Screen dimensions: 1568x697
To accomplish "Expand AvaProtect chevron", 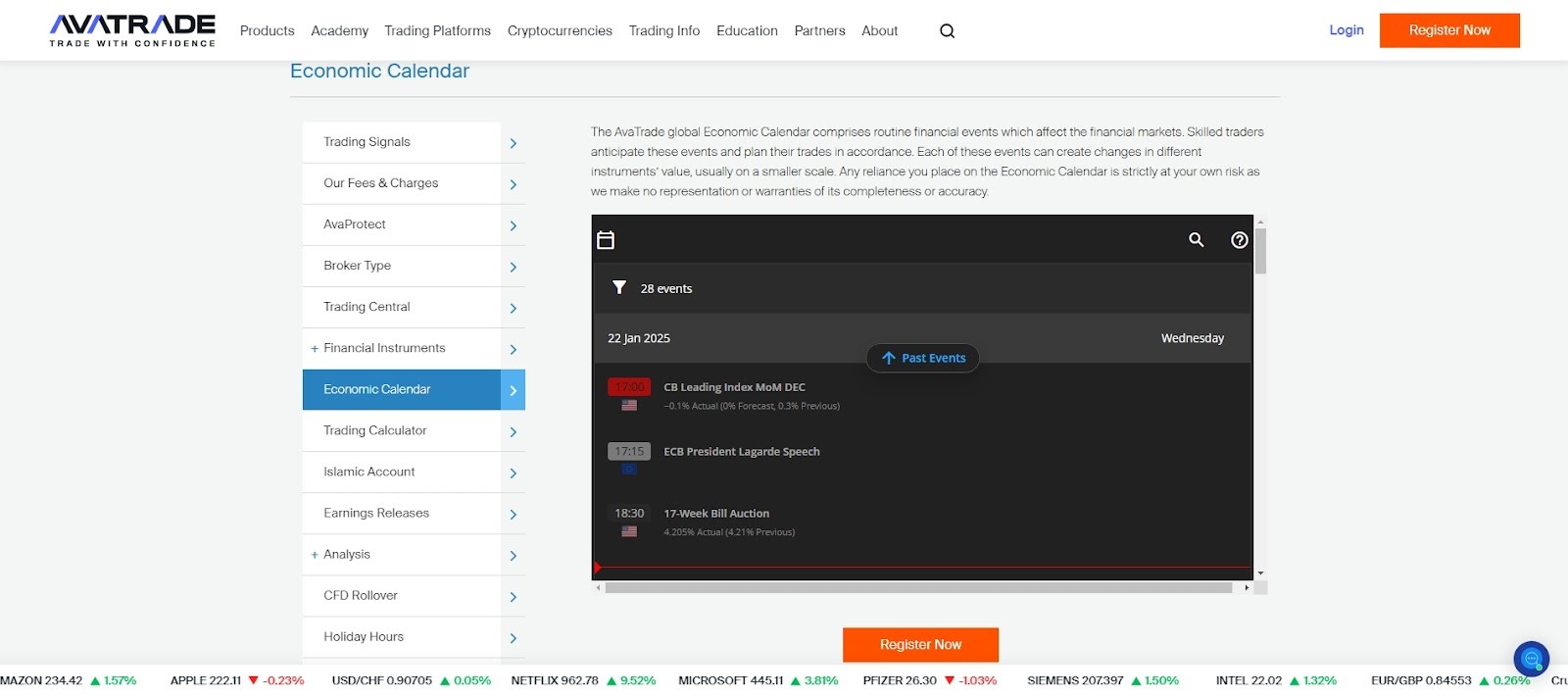I will point(513,225).
